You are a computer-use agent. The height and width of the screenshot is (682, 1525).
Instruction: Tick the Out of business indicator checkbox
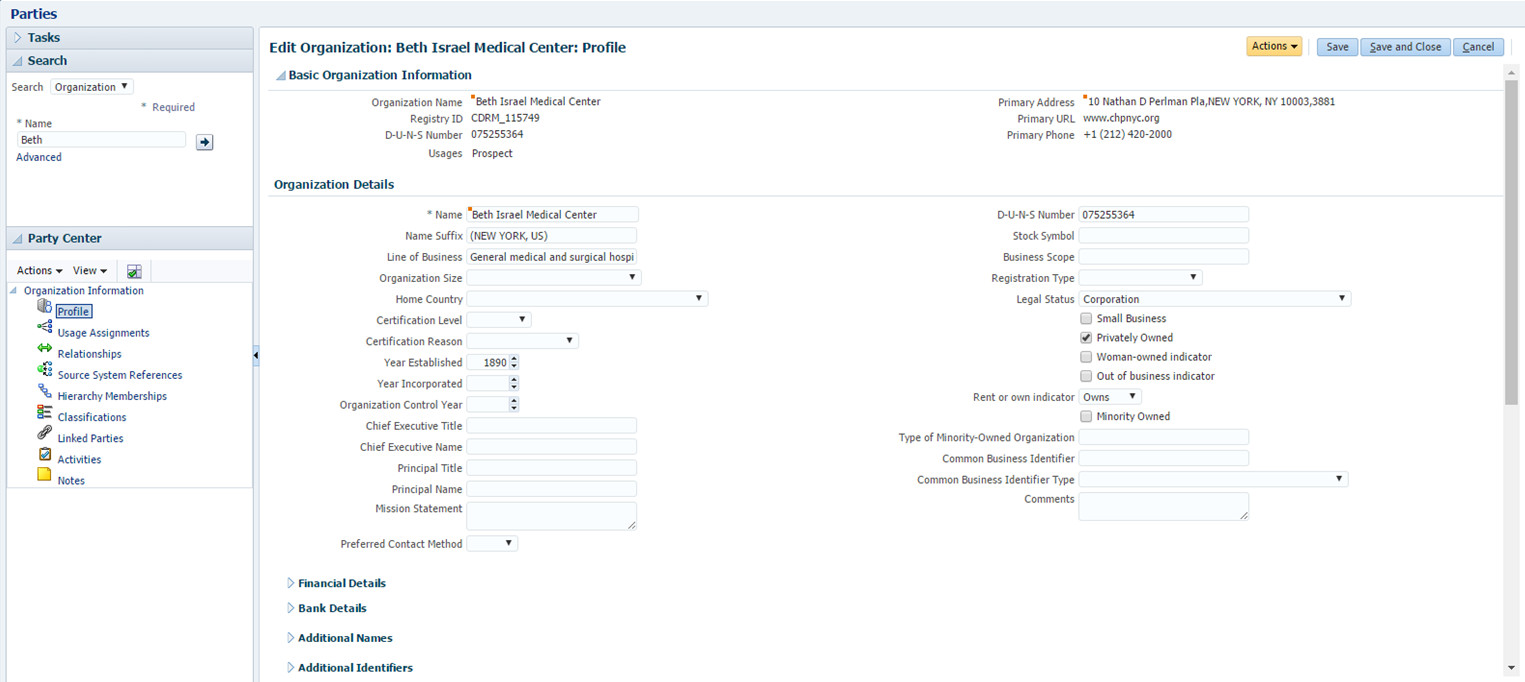pos(1086,376)
